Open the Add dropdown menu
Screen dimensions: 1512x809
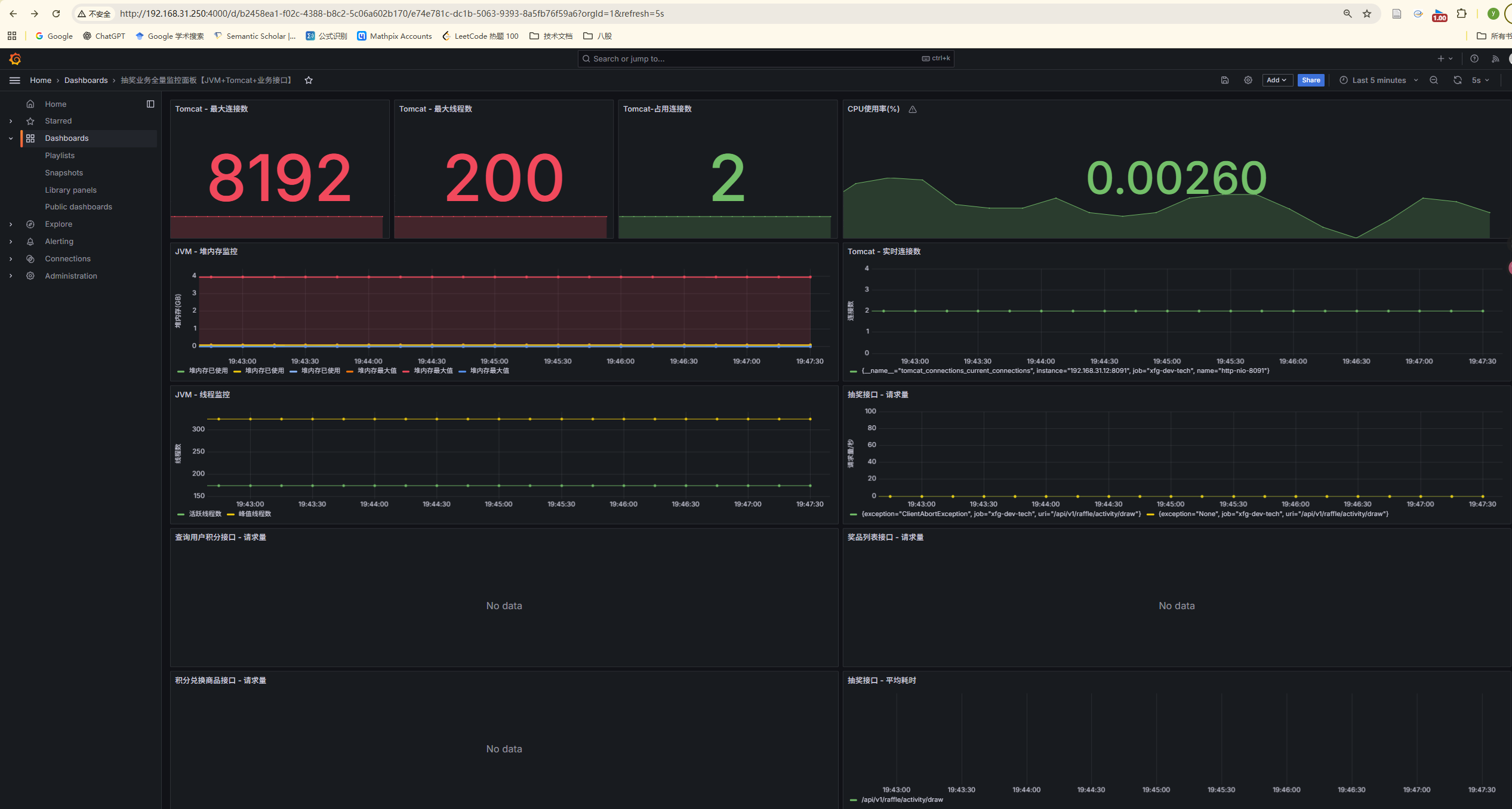pyautogui.click(x=1277, y=80)
